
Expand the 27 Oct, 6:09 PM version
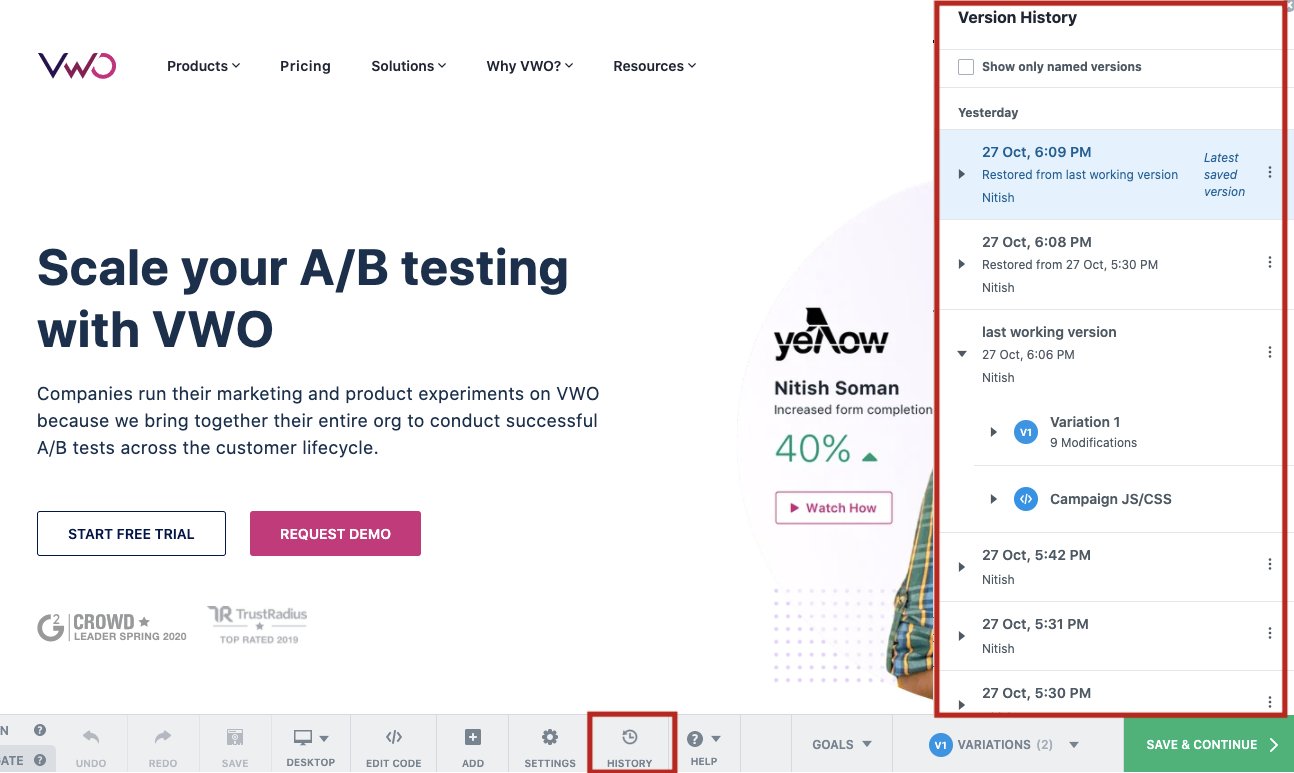(962, 174)
